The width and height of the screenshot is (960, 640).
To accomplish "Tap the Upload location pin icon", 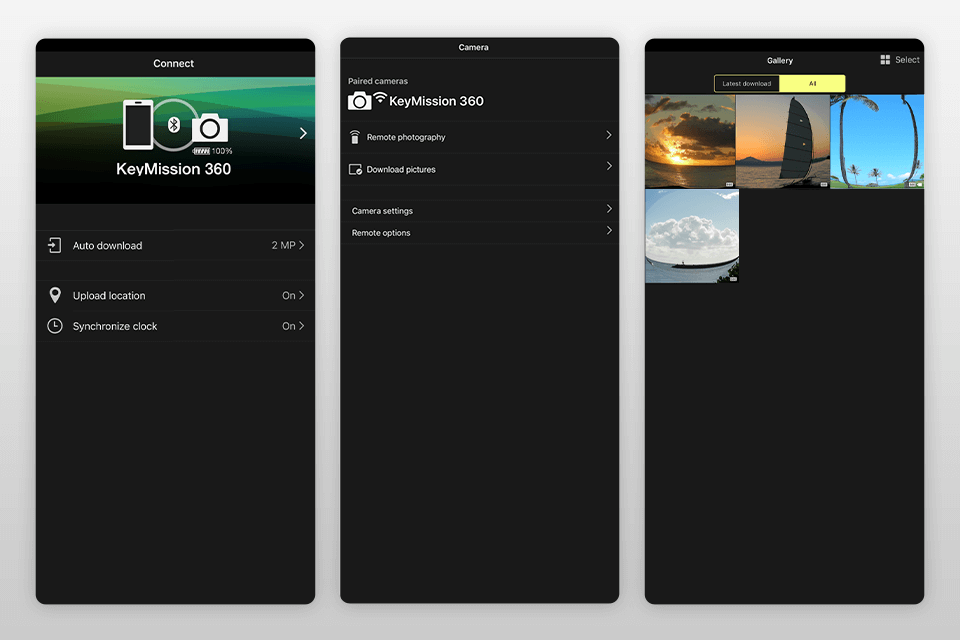I will [57, 295].
